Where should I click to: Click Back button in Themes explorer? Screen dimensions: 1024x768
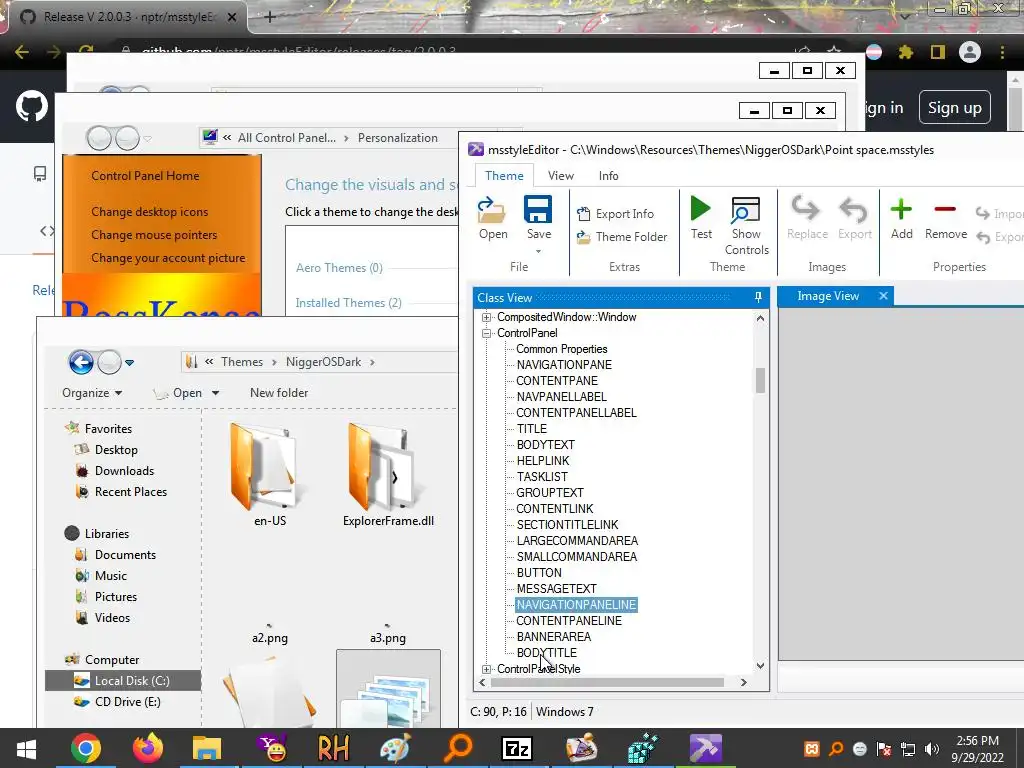point(81,362)
